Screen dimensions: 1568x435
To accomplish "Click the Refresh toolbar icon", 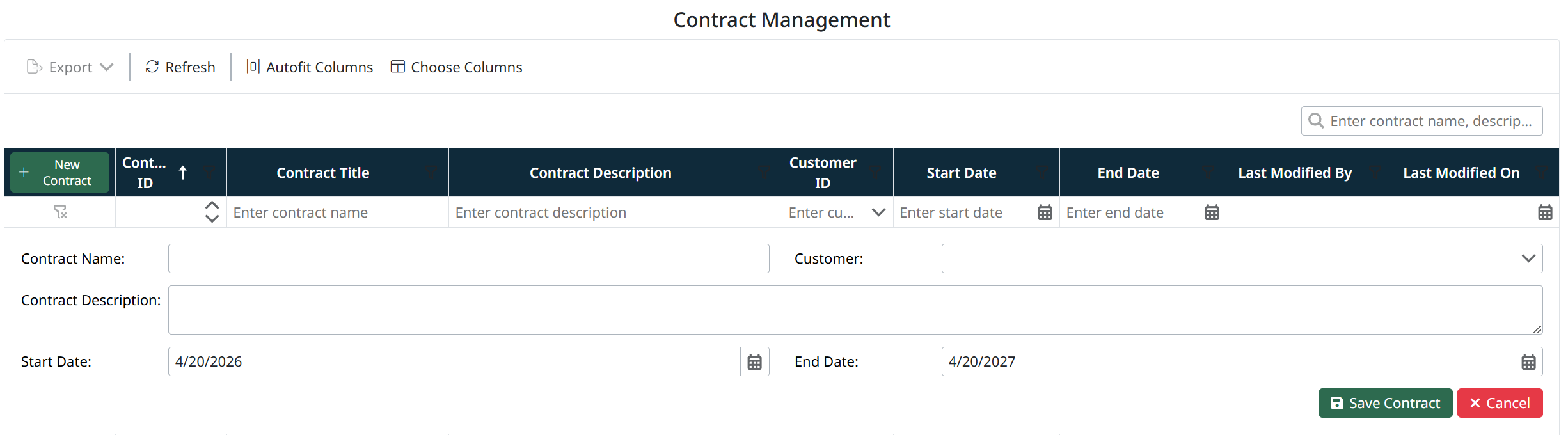I will pyautogui.click(x=152, y=67).
